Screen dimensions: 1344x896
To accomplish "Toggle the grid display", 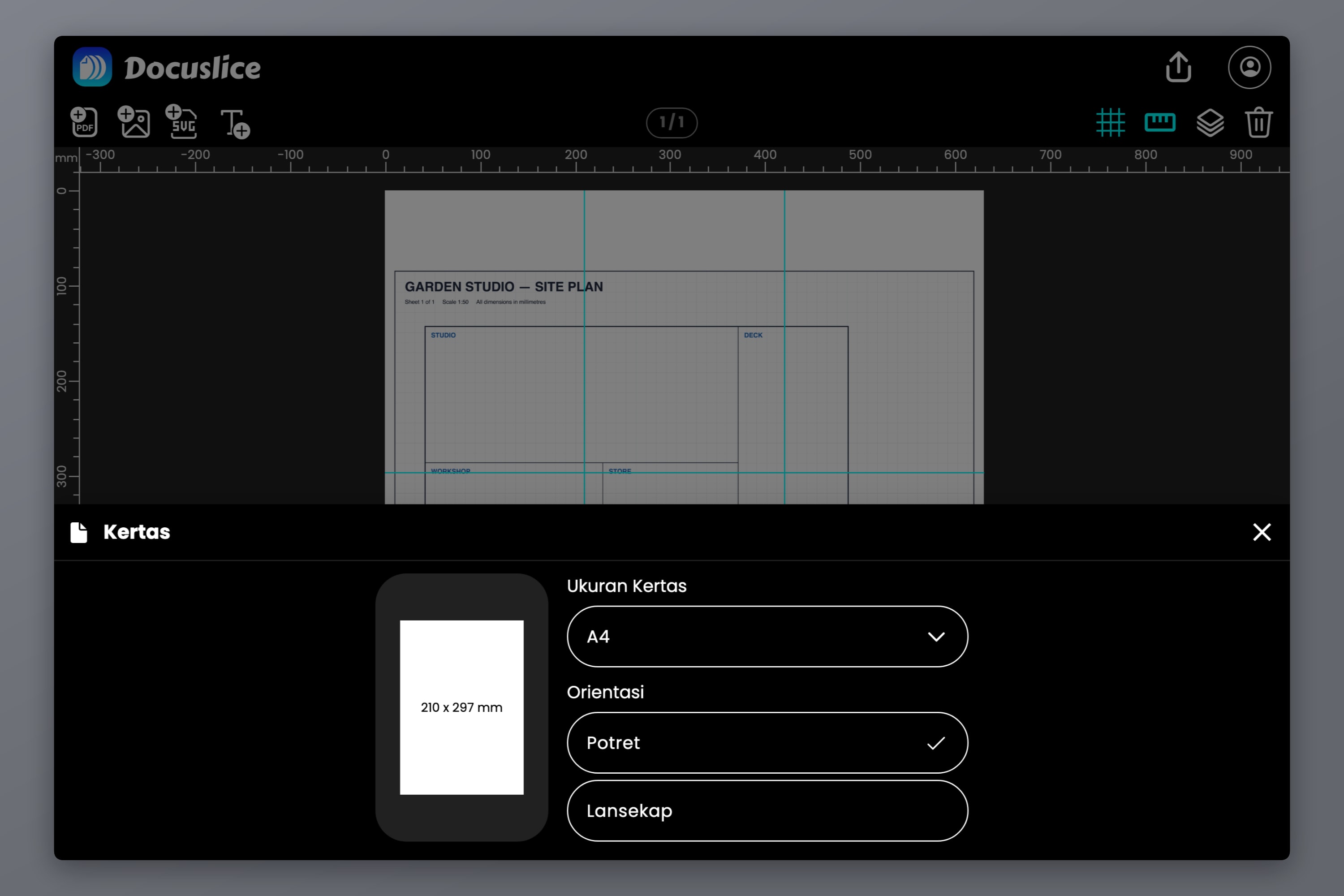I will pos(1110,122).
